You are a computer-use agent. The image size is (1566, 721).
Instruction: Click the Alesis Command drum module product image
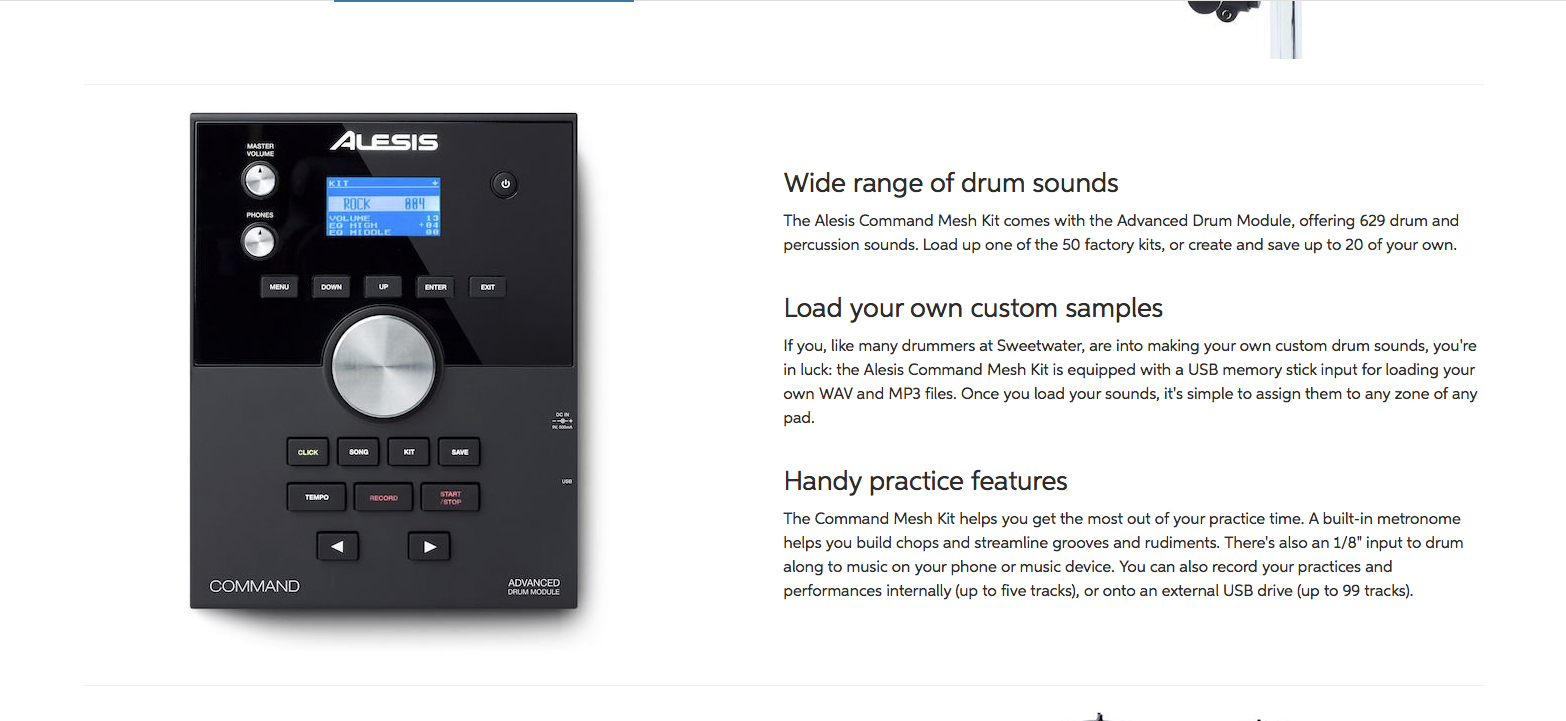pyautogui.click(x=384, y=362)
